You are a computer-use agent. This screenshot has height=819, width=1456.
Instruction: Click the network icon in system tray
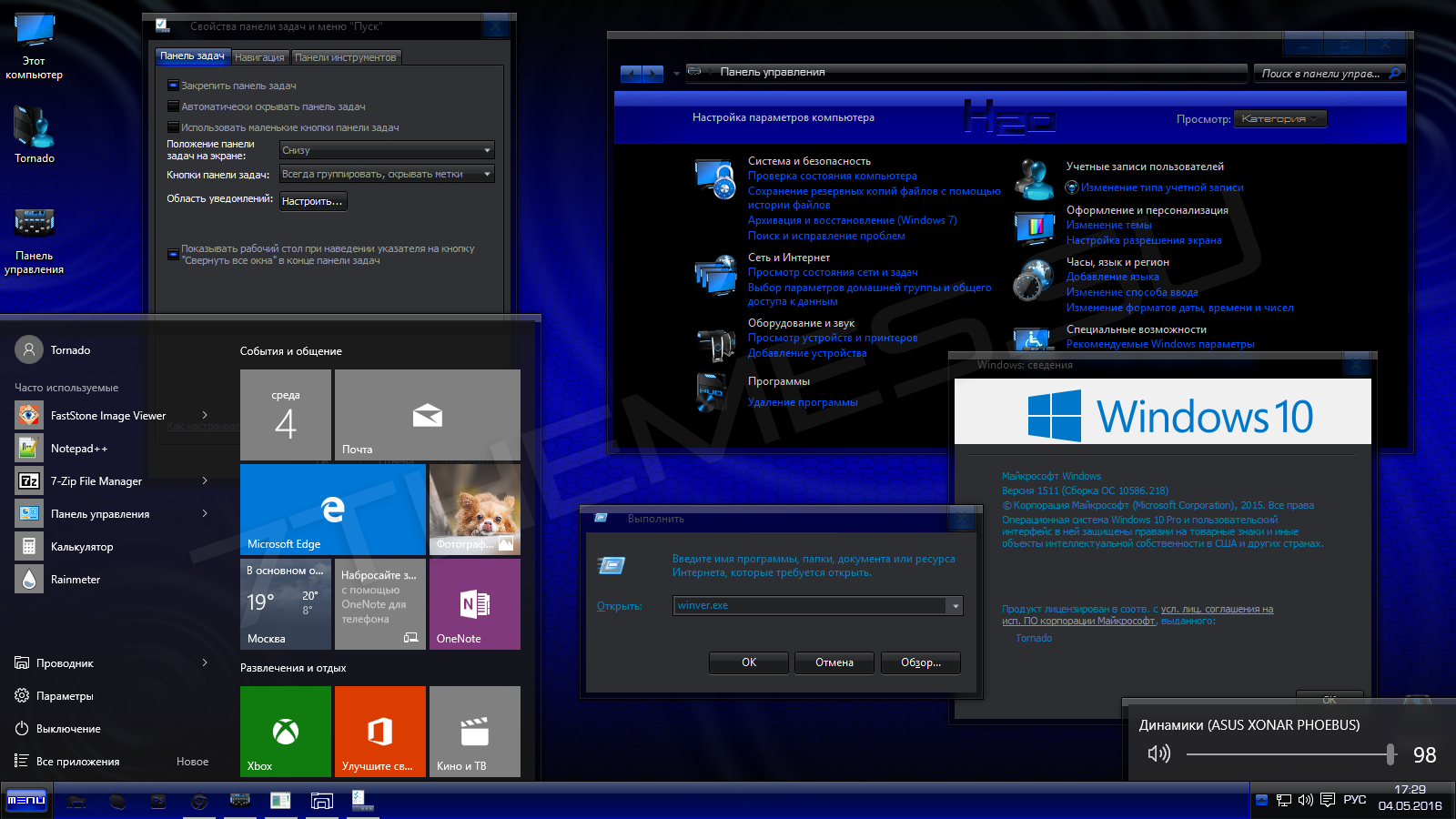pyautogui.click(x=1284, y=800)
